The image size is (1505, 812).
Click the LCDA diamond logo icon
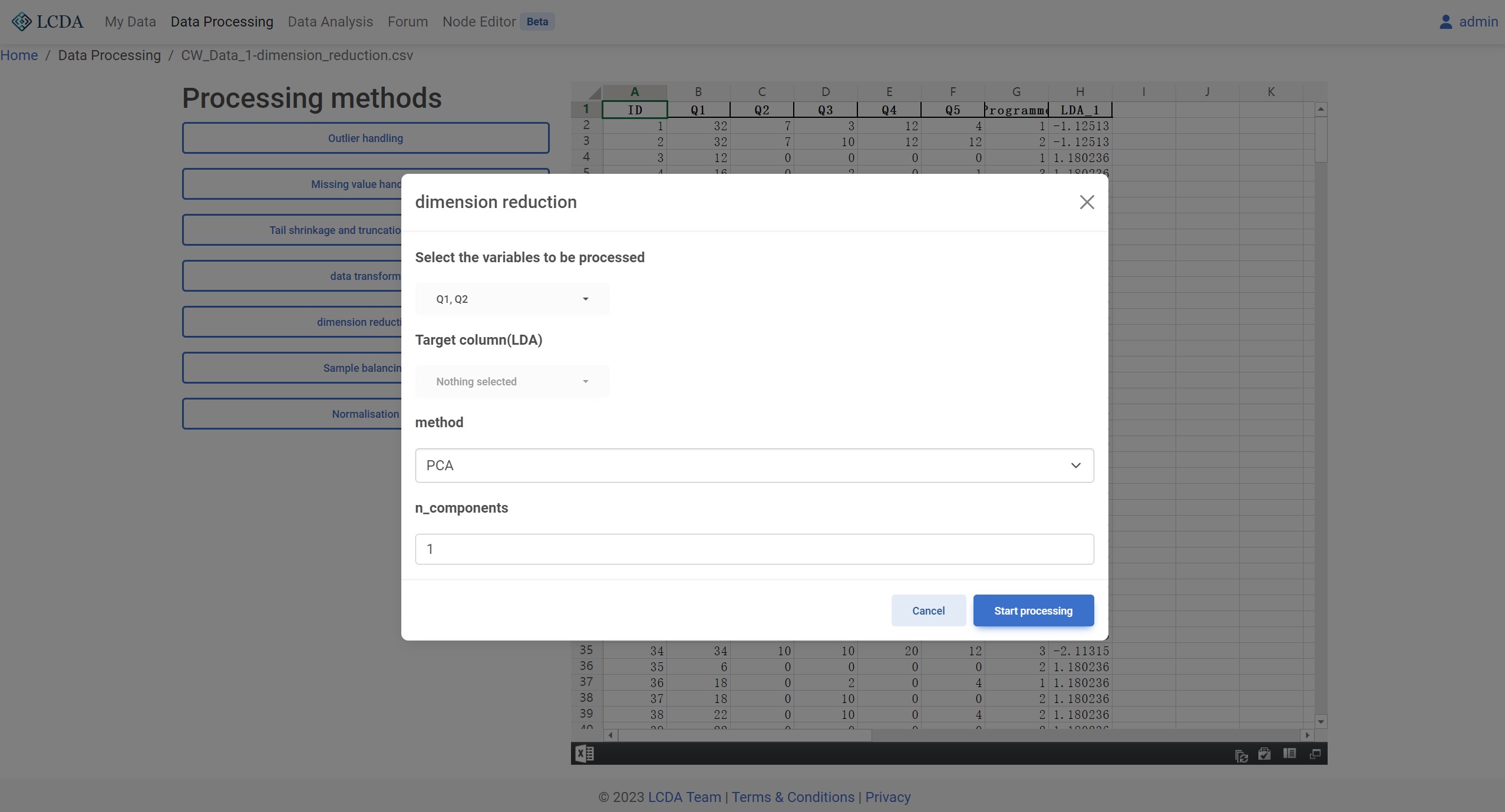click(x=22, y=22)
